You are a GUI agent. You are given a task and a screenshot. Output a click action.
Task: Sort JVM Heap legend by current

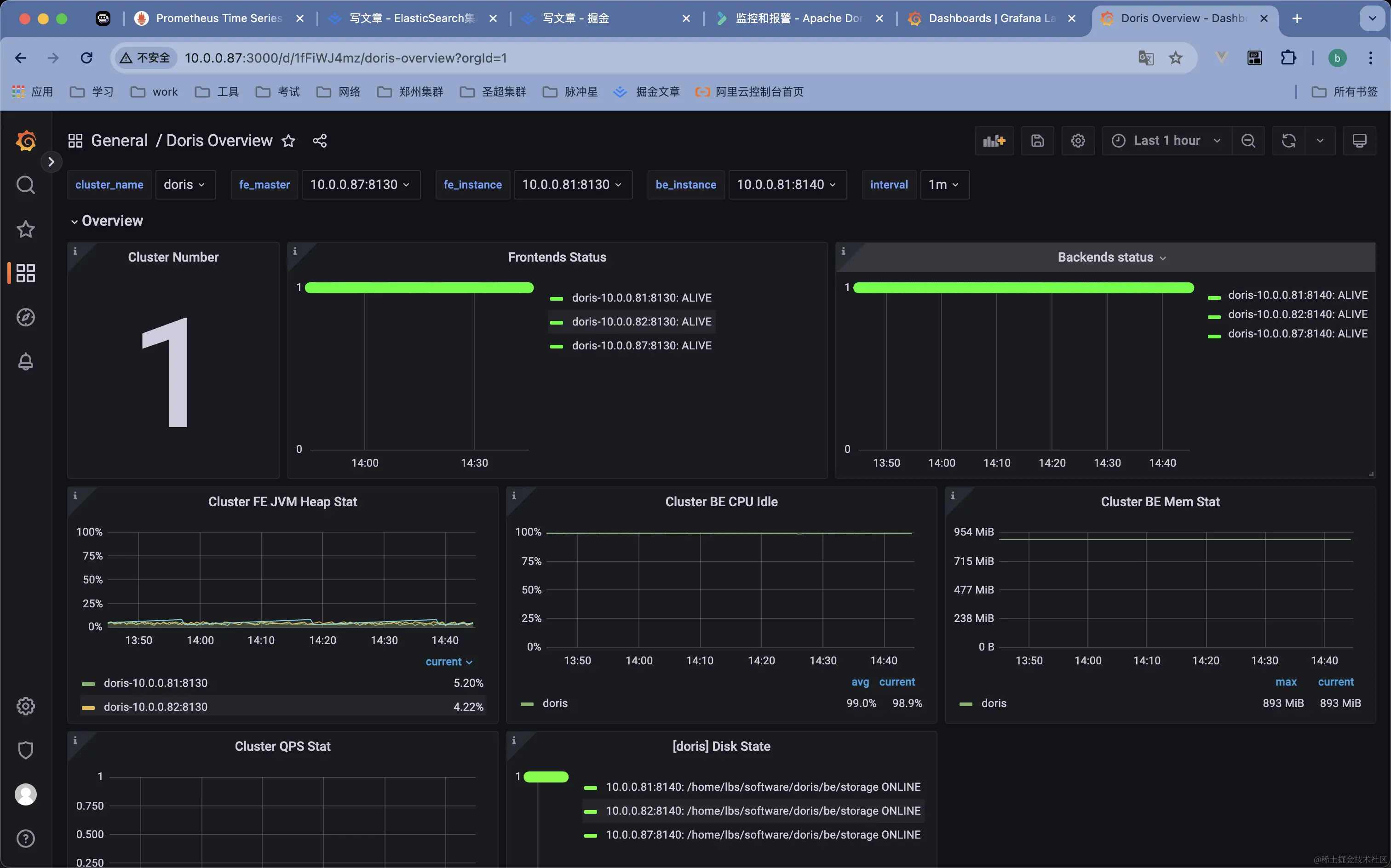click(x=449, y=662)
